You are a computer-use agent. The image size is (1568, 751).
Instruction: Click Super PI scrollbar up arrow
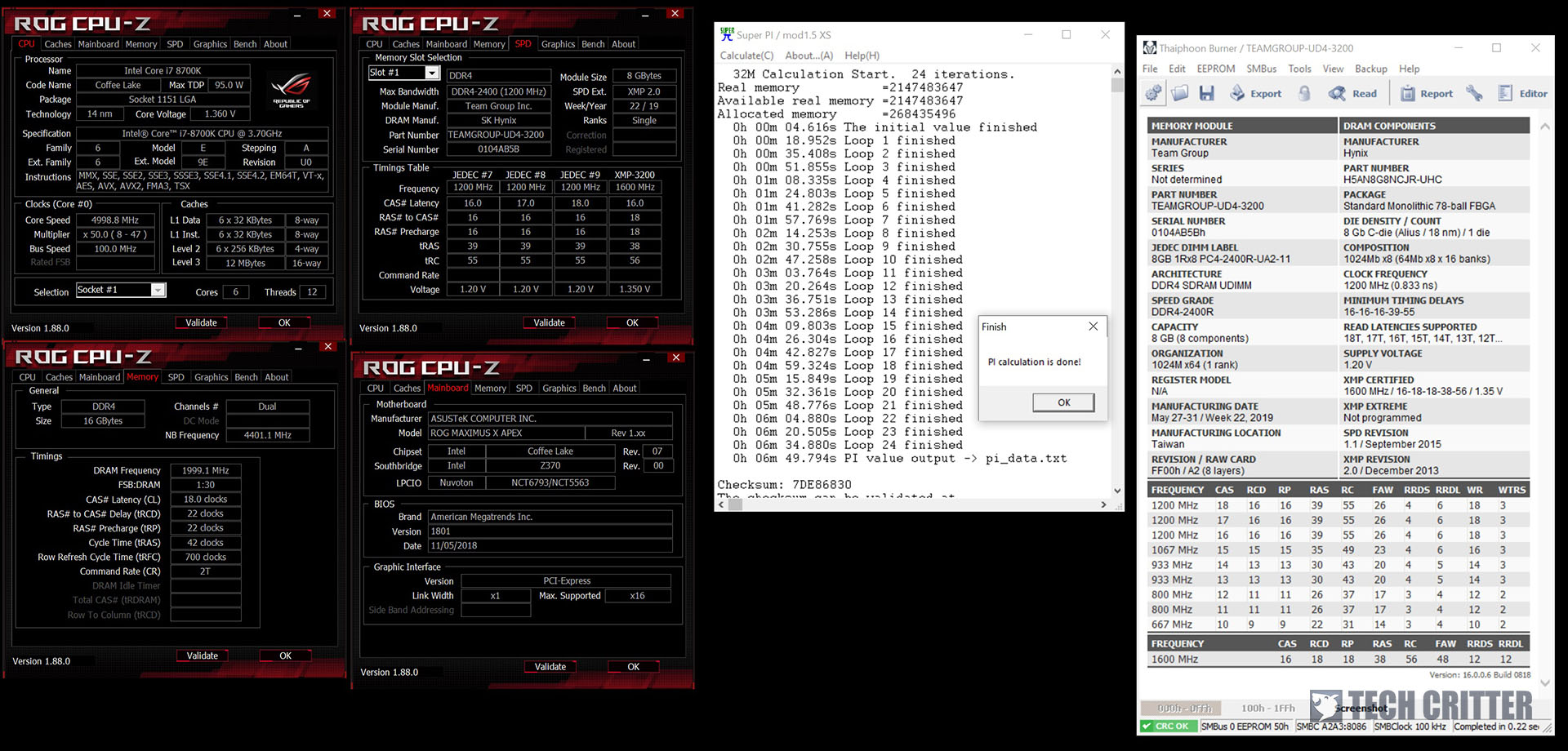click(1117, 73)
